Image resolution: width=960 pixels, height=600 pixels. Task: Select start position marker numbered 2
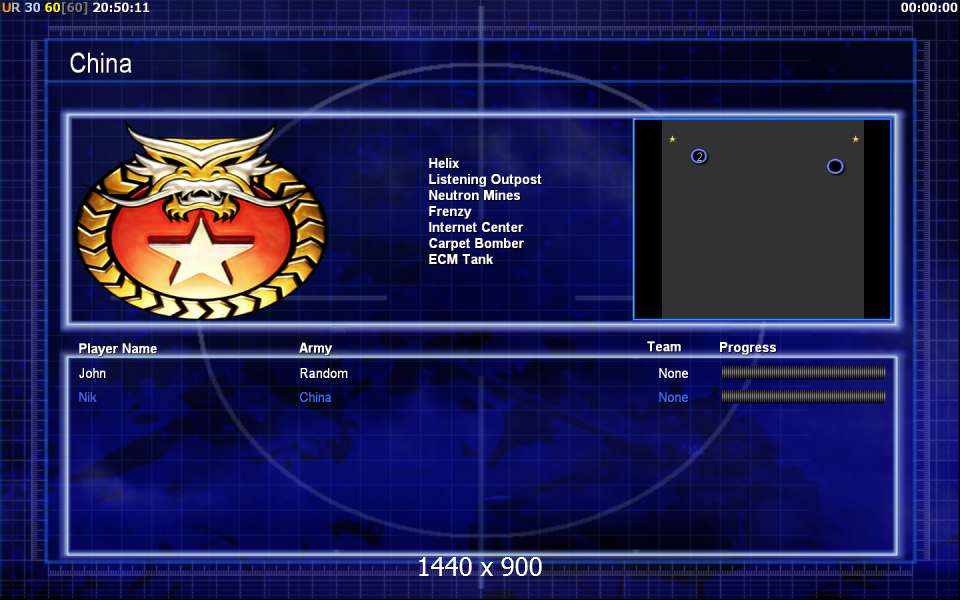coord(699,157)
